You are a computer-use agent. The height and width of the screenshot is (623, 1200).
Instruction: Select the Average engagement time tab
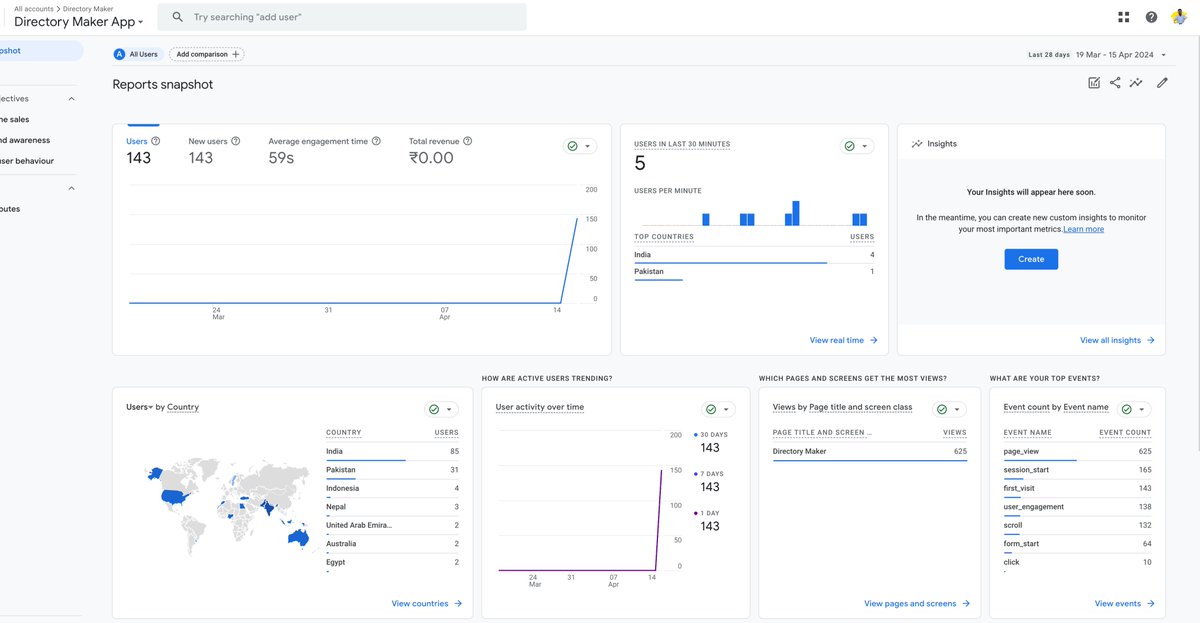pyautogui.click(x=324, y=150)
